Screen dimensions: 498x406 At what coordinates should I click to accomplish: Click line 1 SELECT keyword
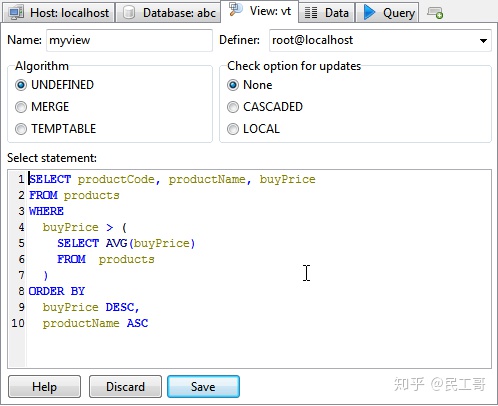[50, 179]
